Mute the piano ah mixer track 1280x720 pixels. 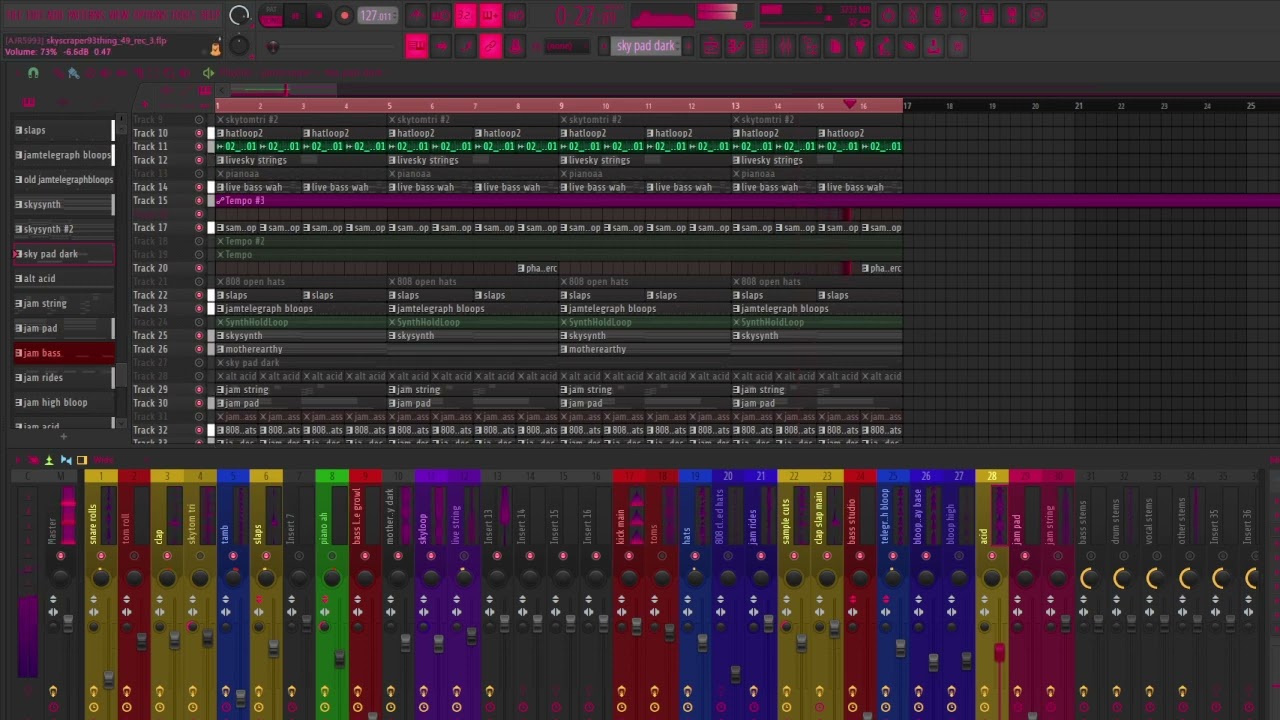click(x=332, y=556)
